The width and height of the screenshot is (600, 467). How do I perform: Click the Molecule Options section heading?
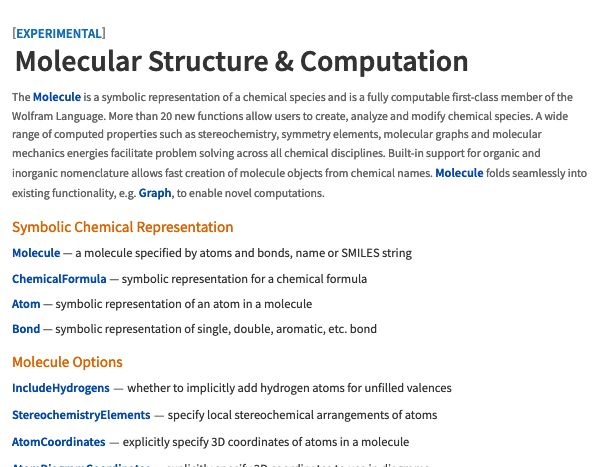[x=67, y=362]
